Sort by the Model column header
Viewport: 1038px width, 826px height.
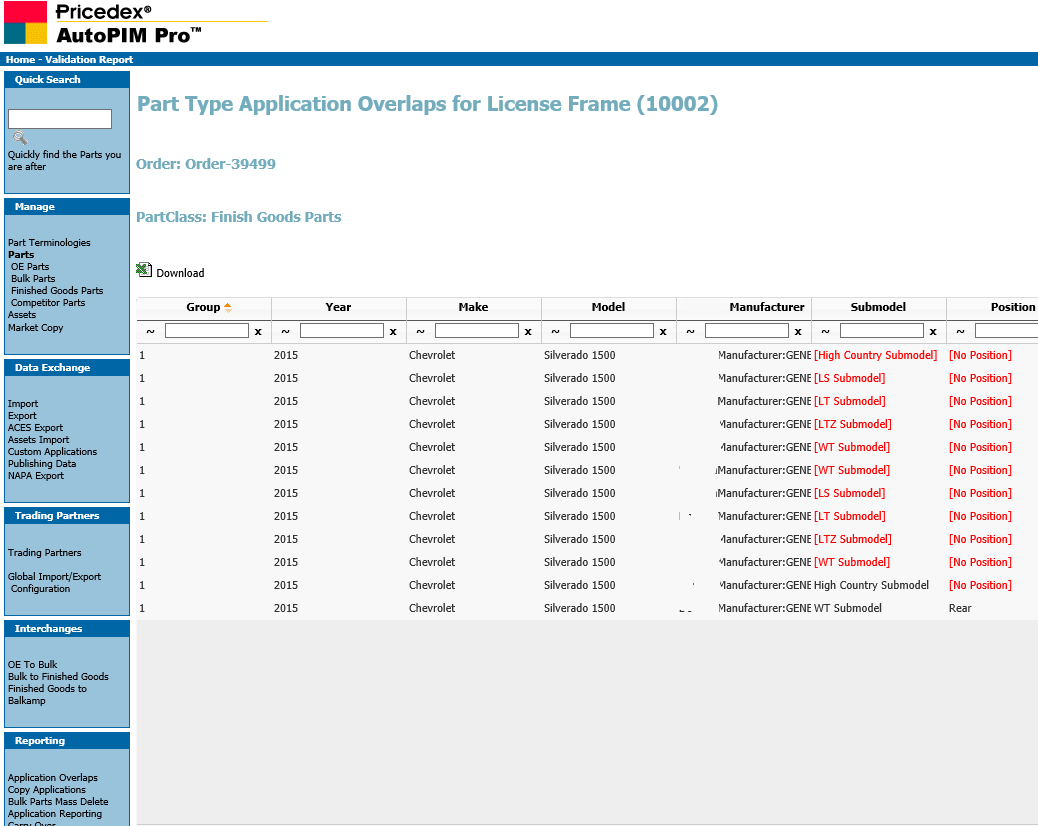coord(608,307)
